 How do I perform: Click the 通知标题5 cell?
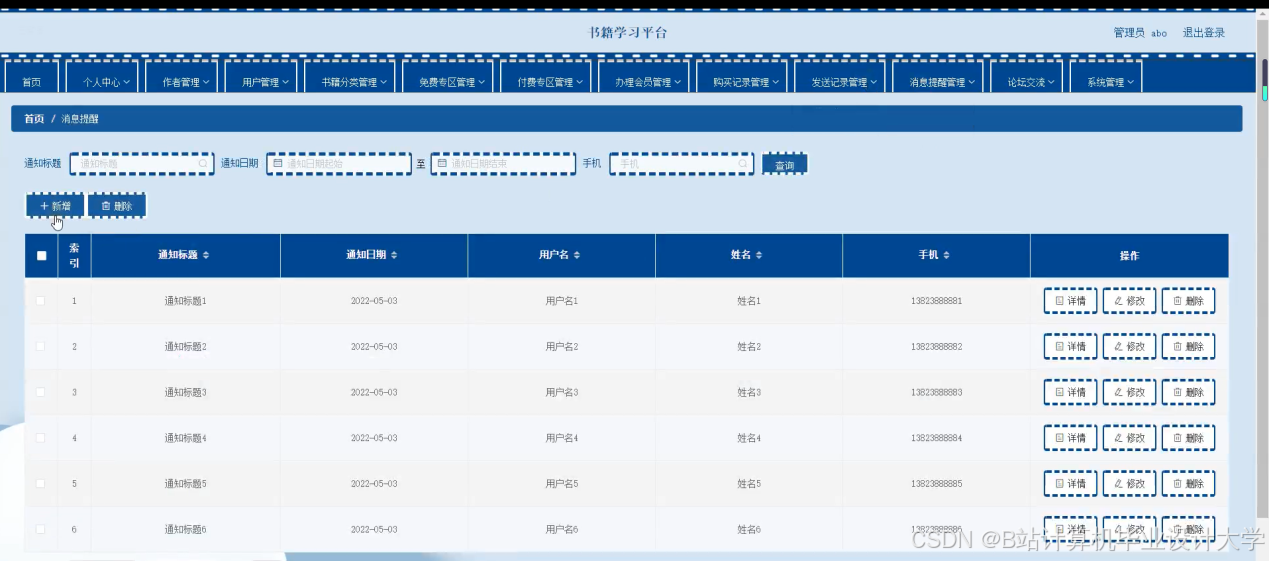185,483
